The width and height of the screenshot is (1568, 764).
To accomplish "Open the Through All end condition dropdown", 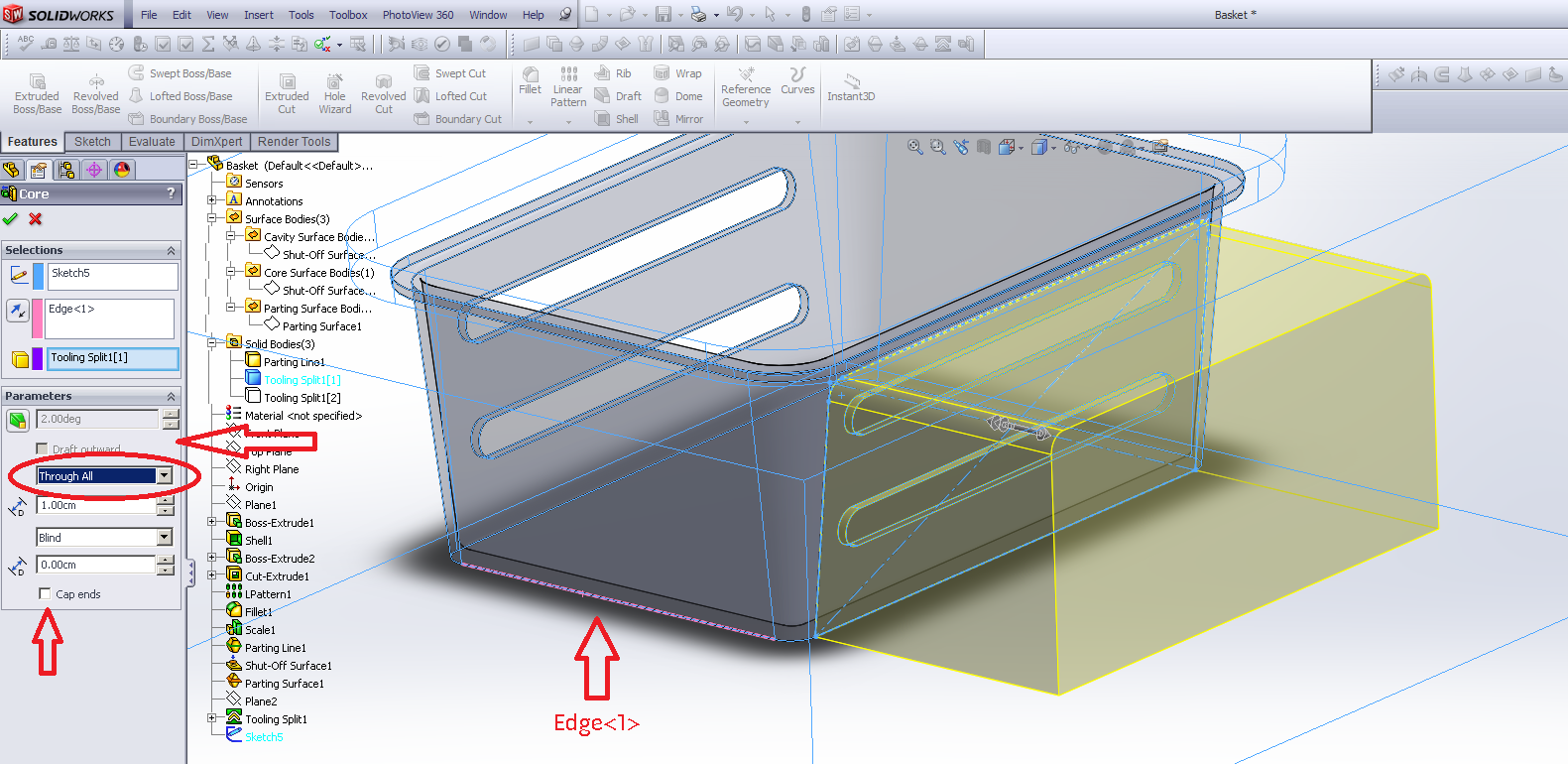I will point(165,476).
